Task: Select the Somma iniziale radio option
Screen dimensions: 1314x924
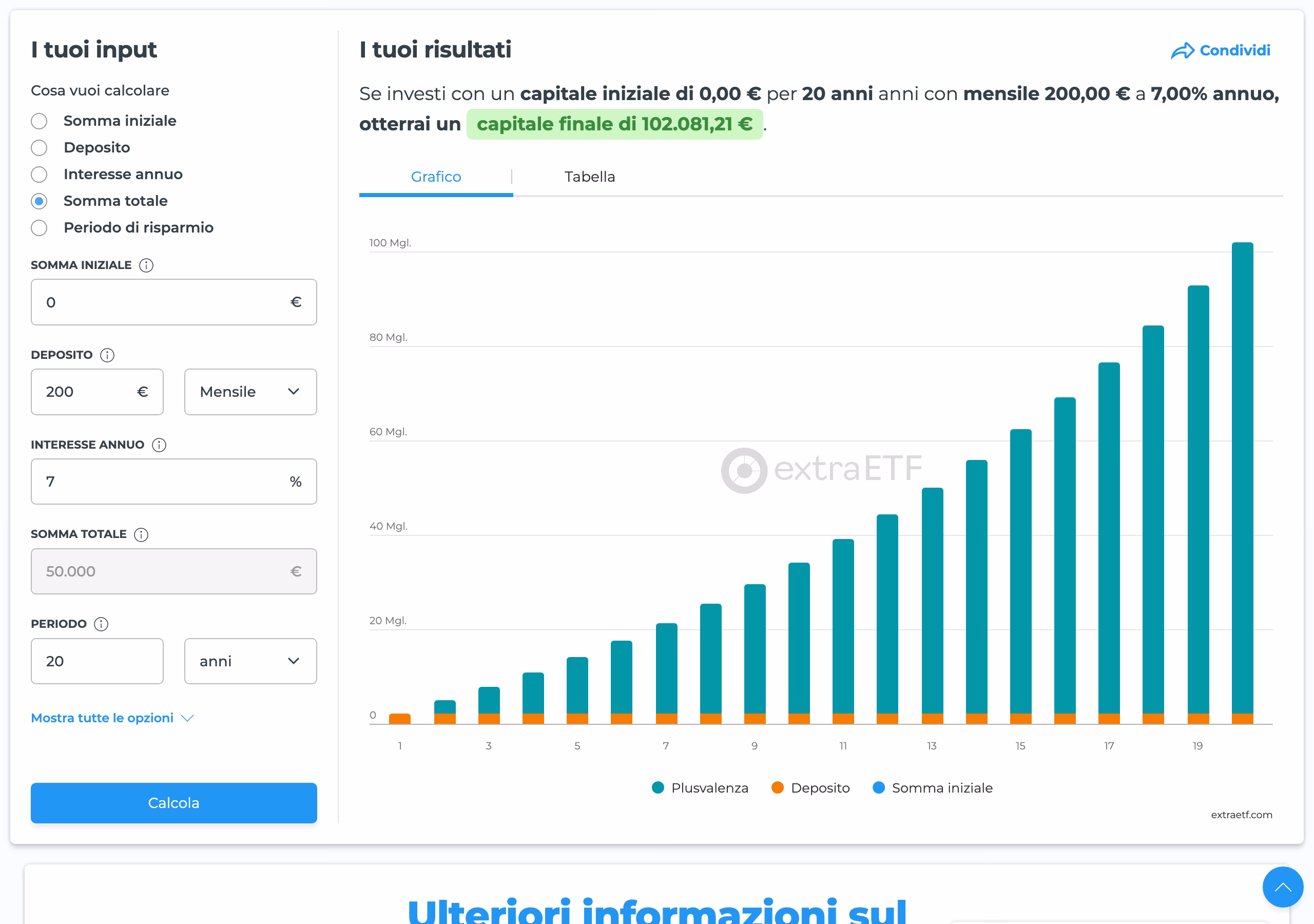Action: point(39,121)
